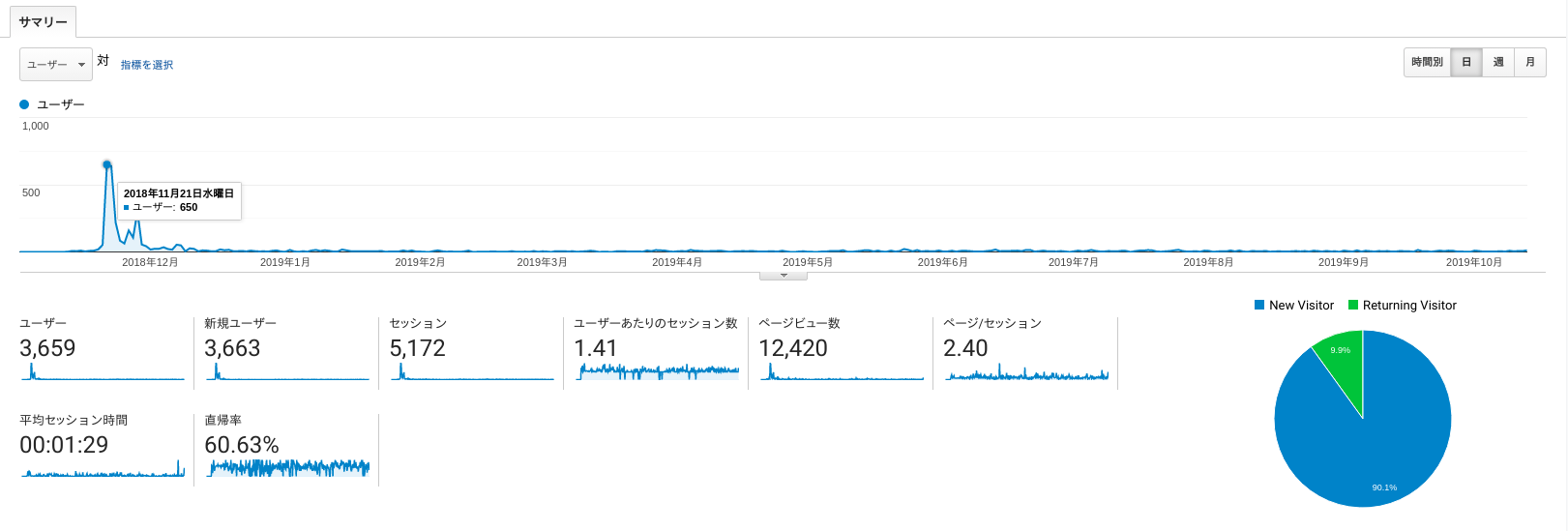Click the 1,000 y-axis label

[x=36, y=126]
